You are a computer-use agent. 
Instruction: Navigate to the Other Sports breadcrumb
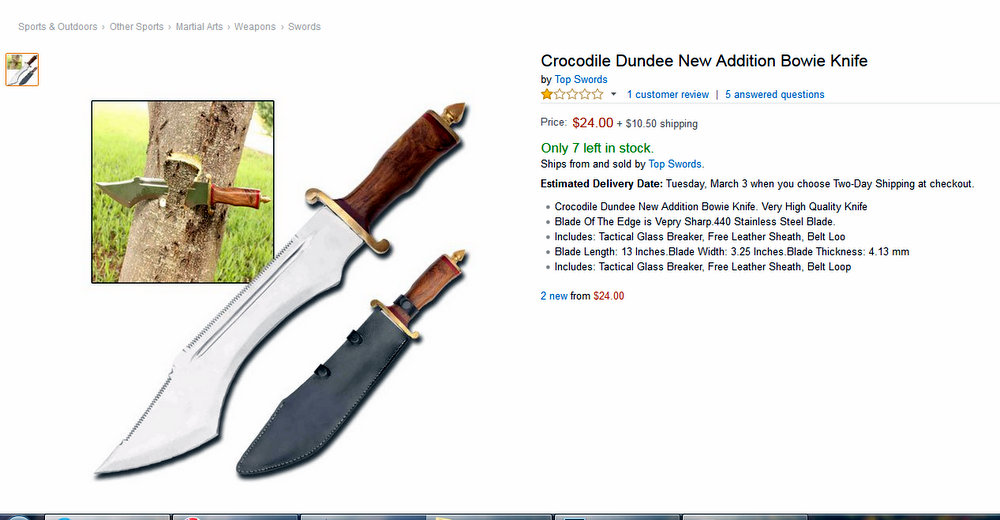point(136,27)
